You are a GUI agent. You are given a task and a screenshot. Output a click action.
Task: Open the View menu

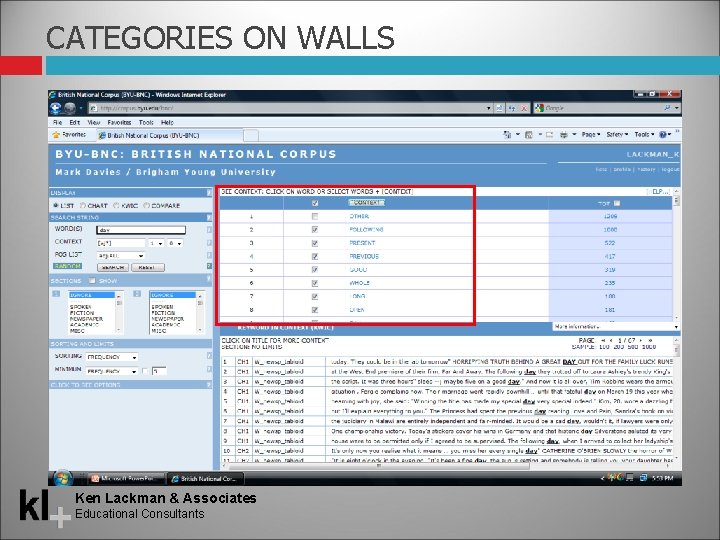click(94, 123)
